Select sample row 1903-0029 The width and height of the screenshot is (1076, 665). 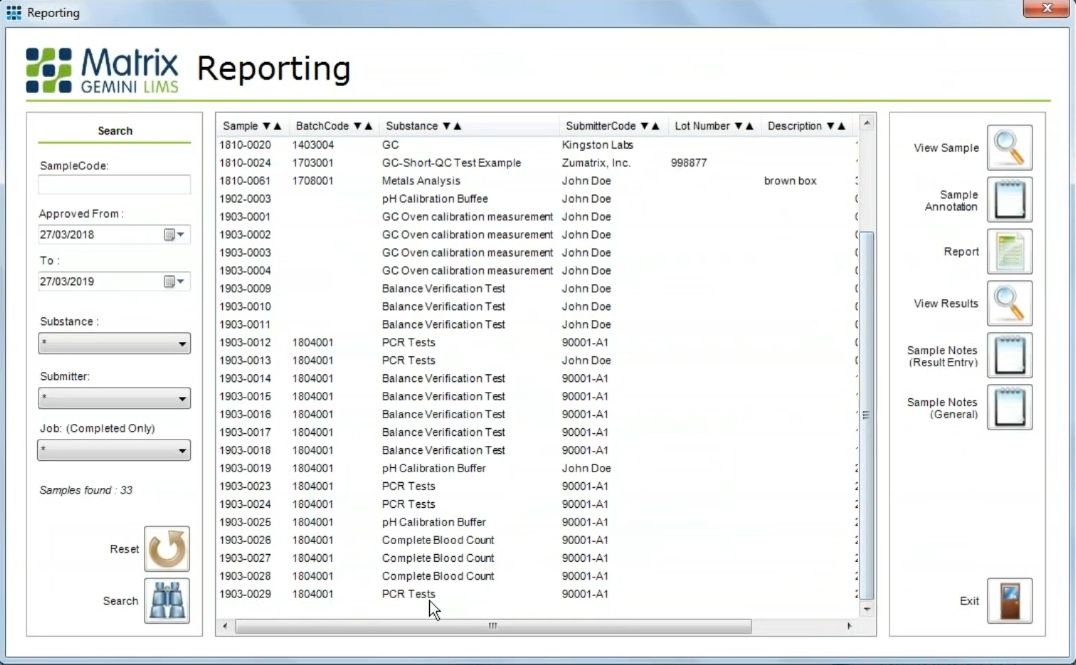click(537, 594)
